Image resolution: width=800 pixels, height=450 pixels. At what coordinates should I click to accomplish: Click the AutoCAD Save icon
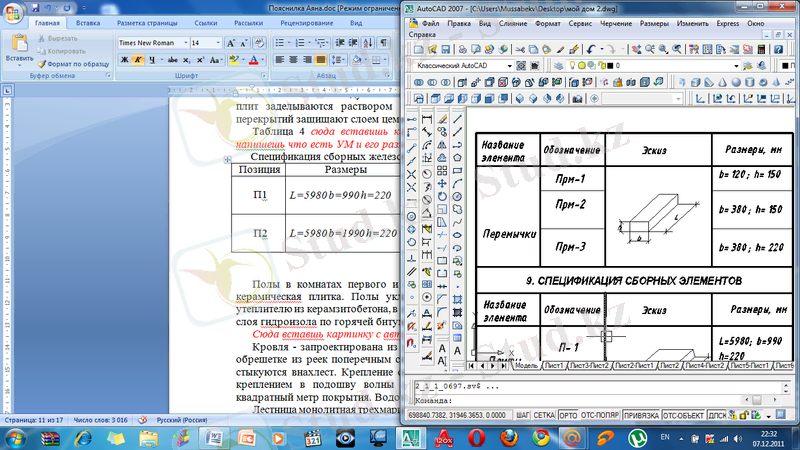pos(446,48)
